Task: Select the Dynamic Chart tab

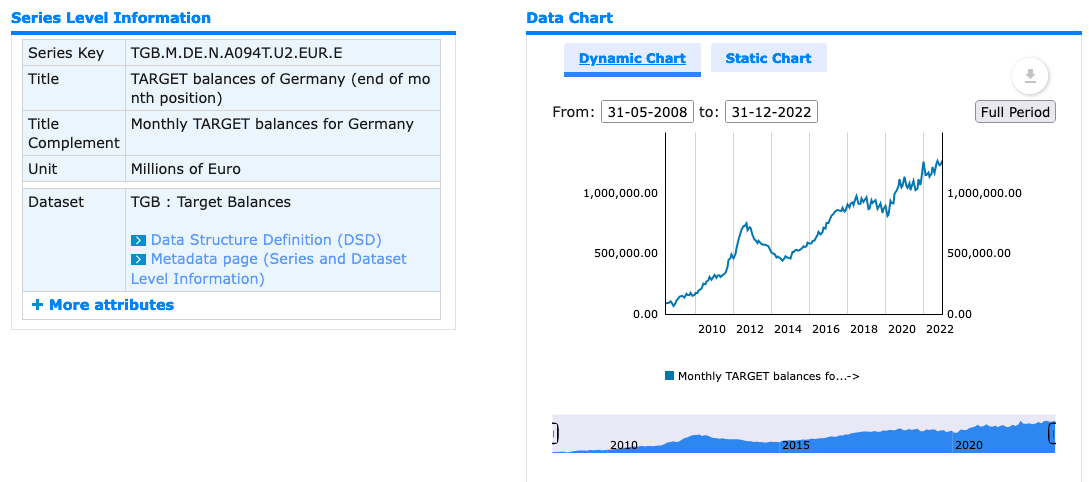Action: [x=632, y=58]
